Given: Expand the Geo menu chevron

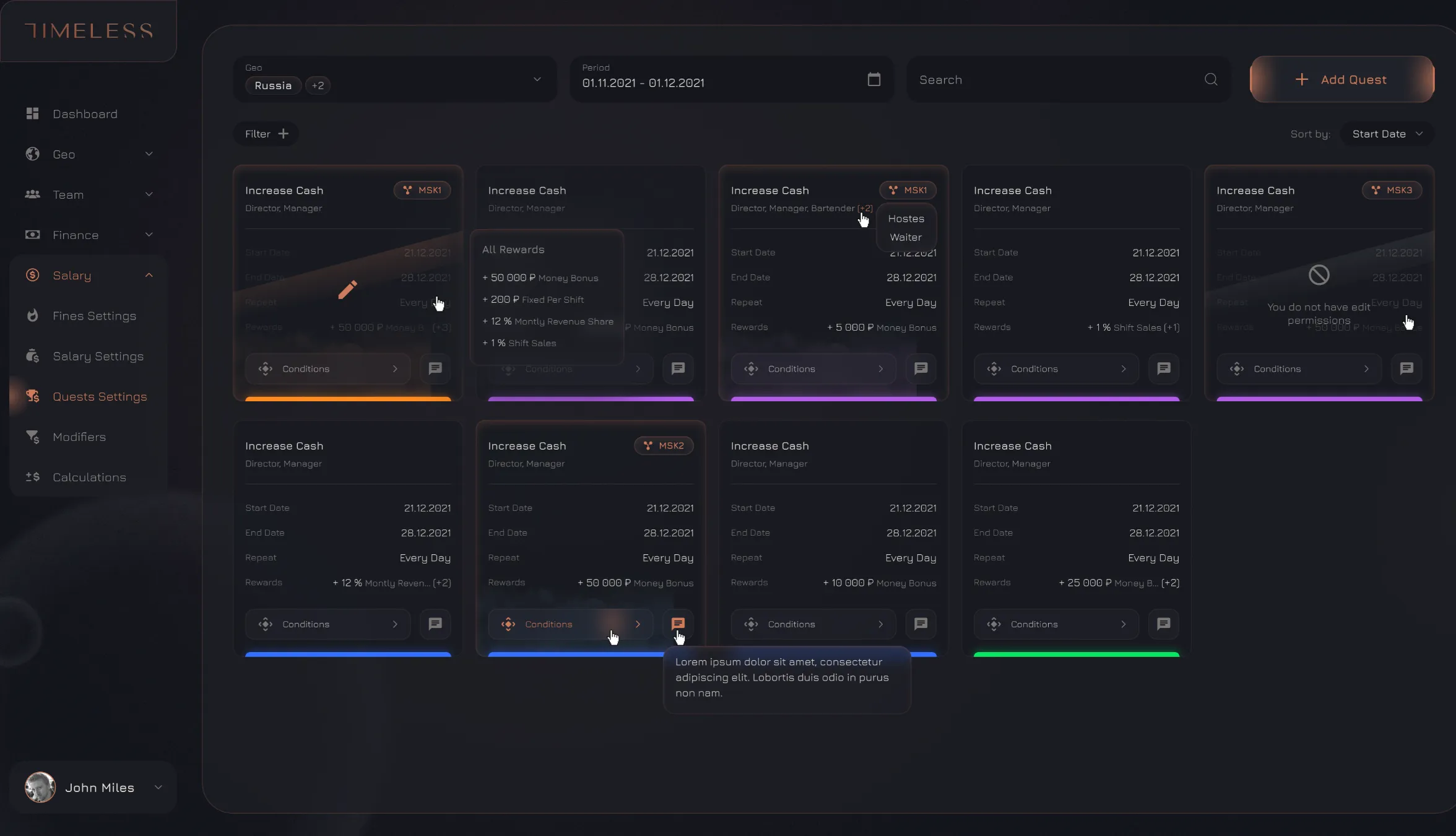Looking at the screenshot, I should [x=149, y=154].
